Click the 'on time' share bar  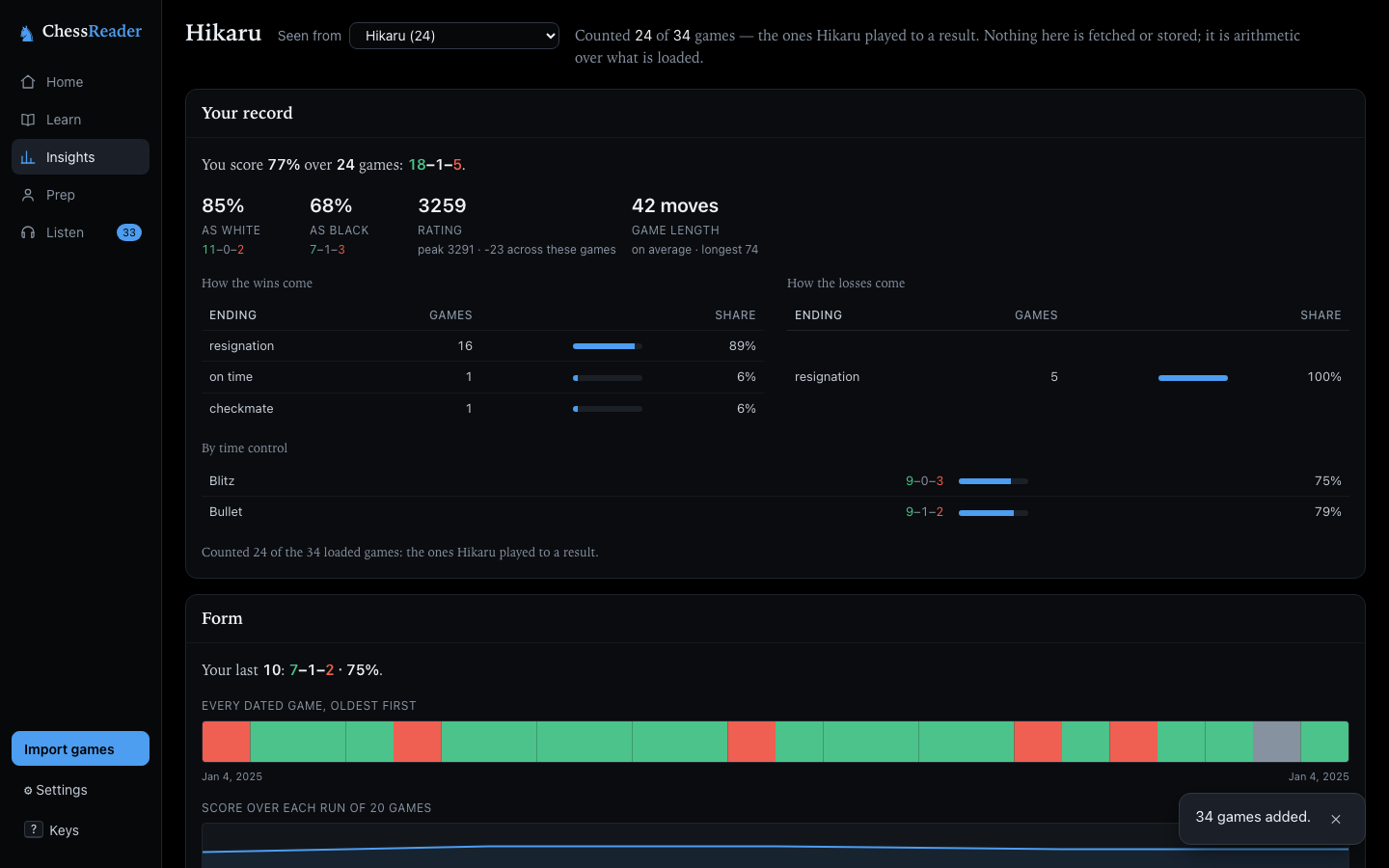pyautogui.click(x=608, y=377)
